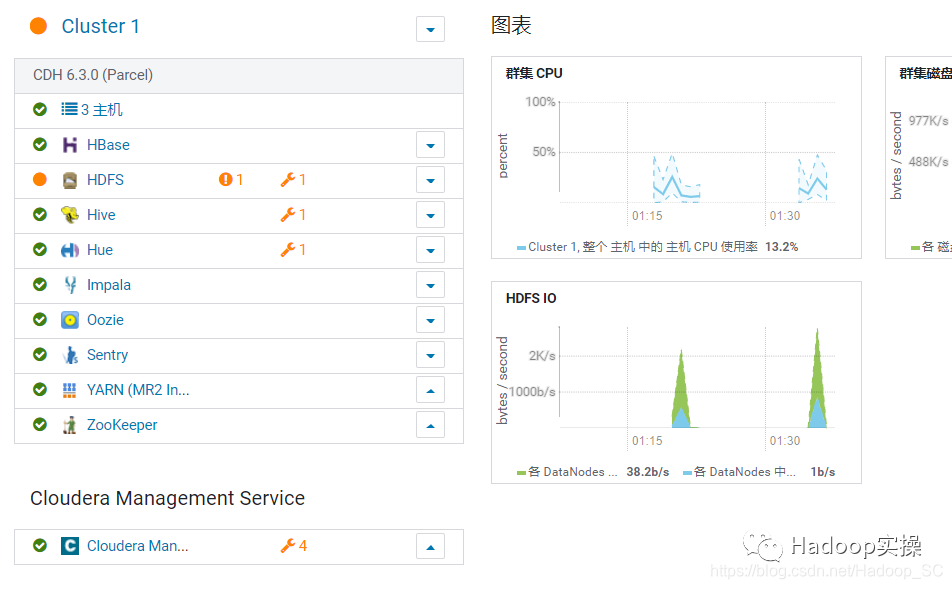952x589 pixels.
Task: Click the 38.2b/s DataNodes value
Action: 648,472
